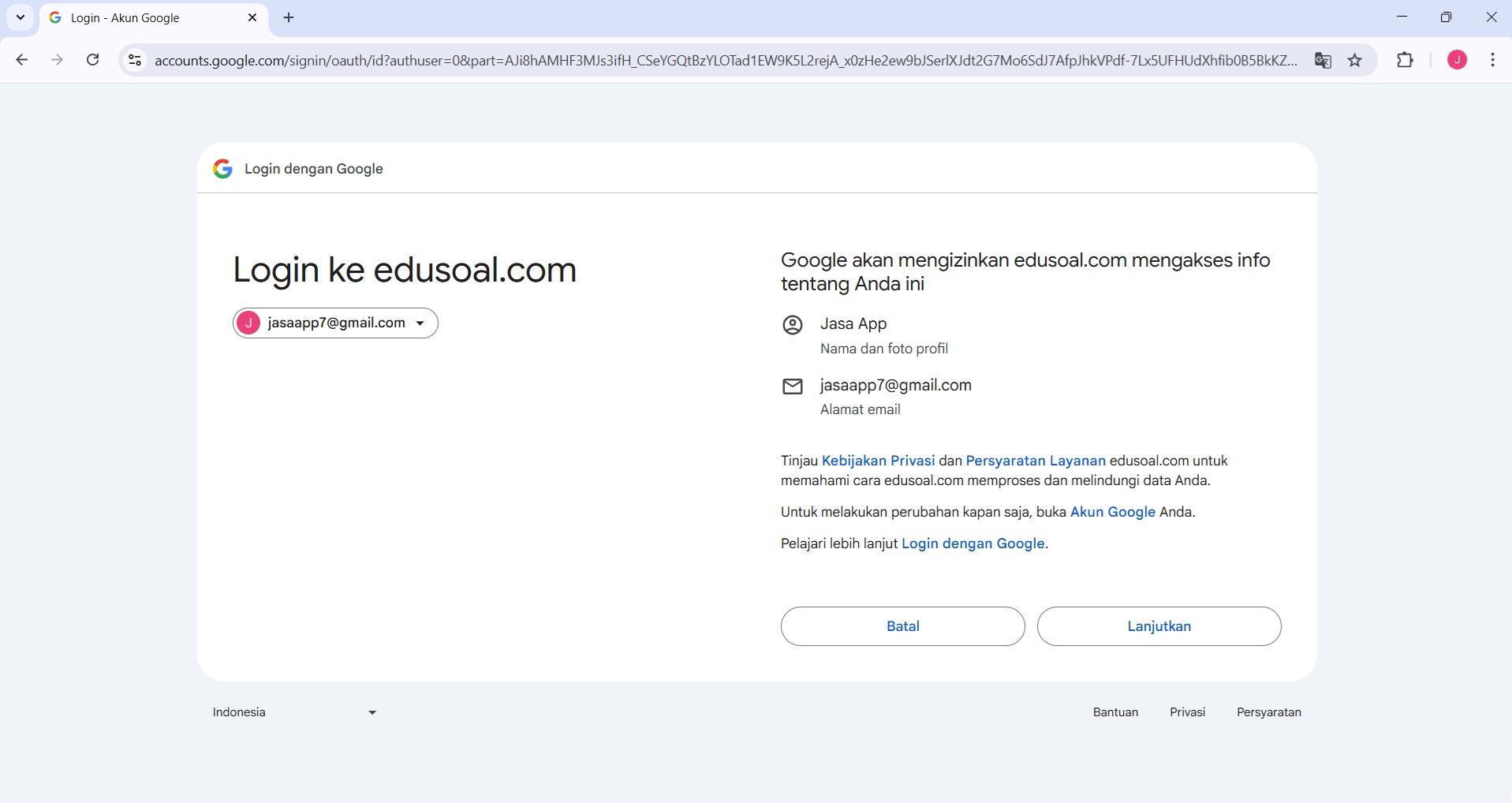Go back using the back arrow
The height and width of the screenshot is (803, 1512).
pyautogui.click(x=22, y=60)
